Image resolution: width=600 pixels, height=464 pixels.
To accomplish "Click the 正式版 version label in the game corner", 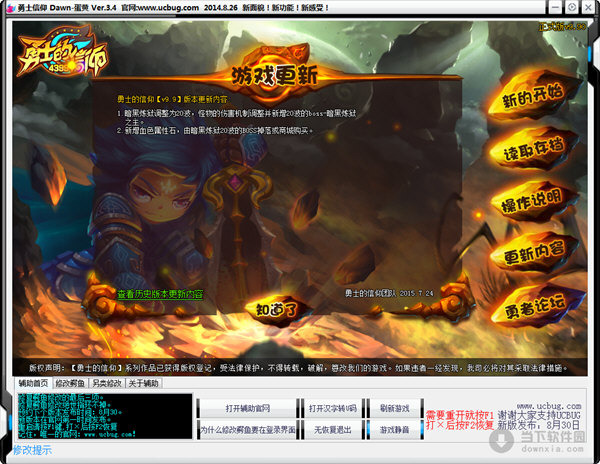I will [x=562, y=27].
